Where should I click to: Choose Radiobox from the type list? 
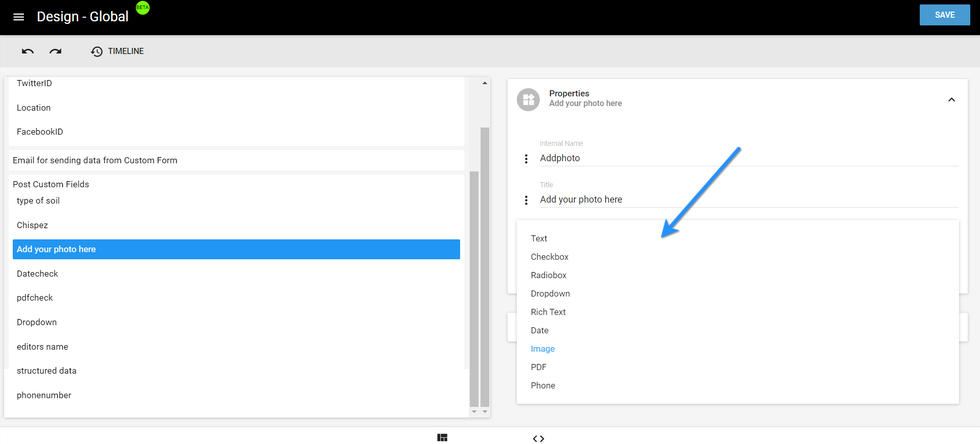(548, 275)
